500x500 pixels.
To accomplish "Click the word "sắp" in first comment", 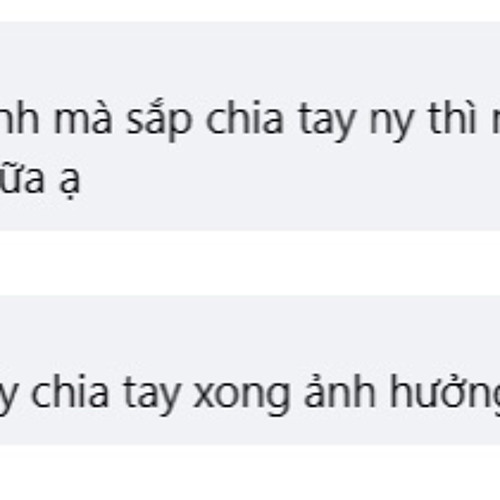I will [x=160, y=120].
